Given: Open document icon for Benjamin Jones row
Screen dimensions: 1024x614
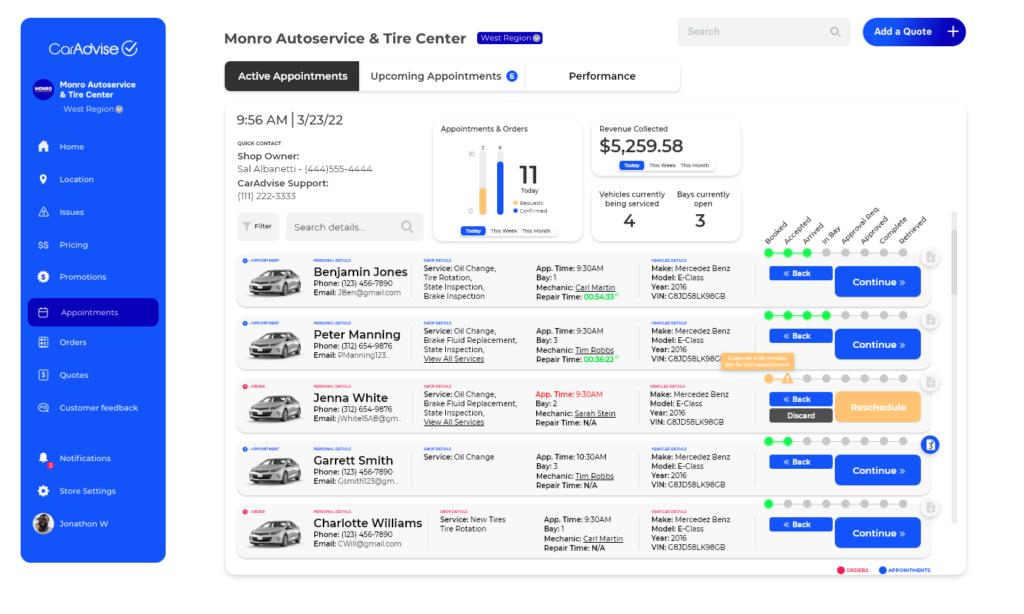Looking at the screenshot, I should 930,257.
